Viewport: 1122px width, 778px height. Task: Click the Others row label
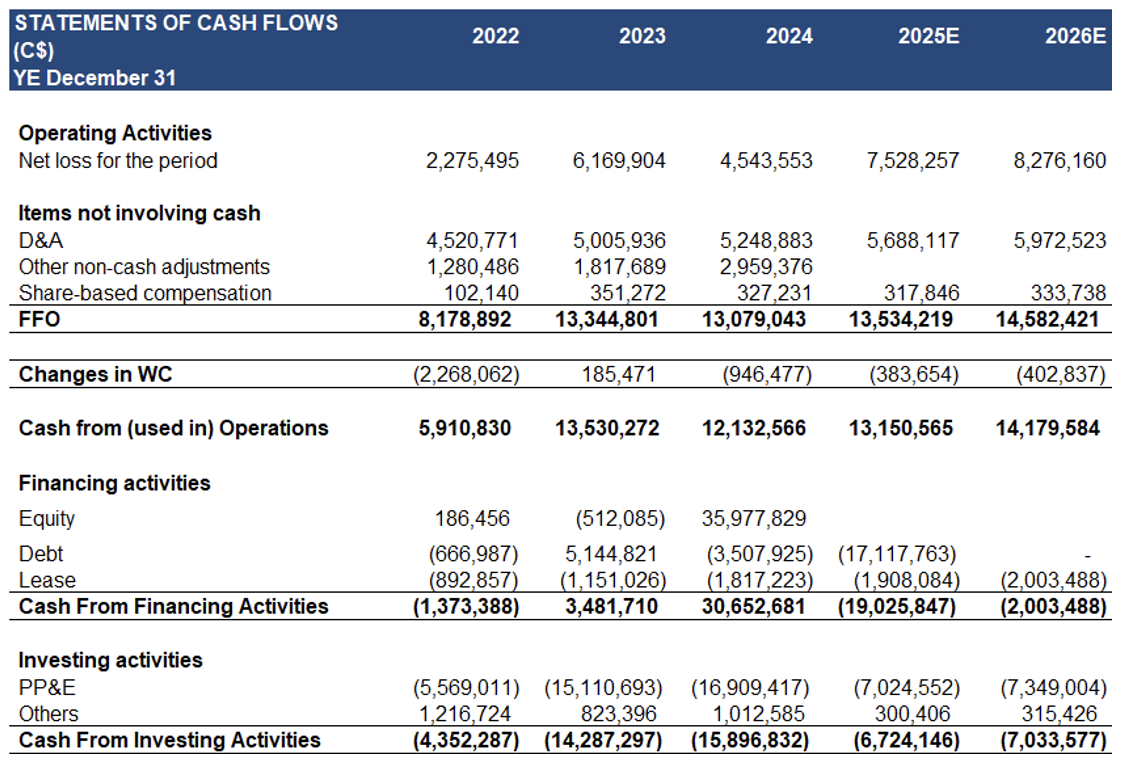(49, 714)
